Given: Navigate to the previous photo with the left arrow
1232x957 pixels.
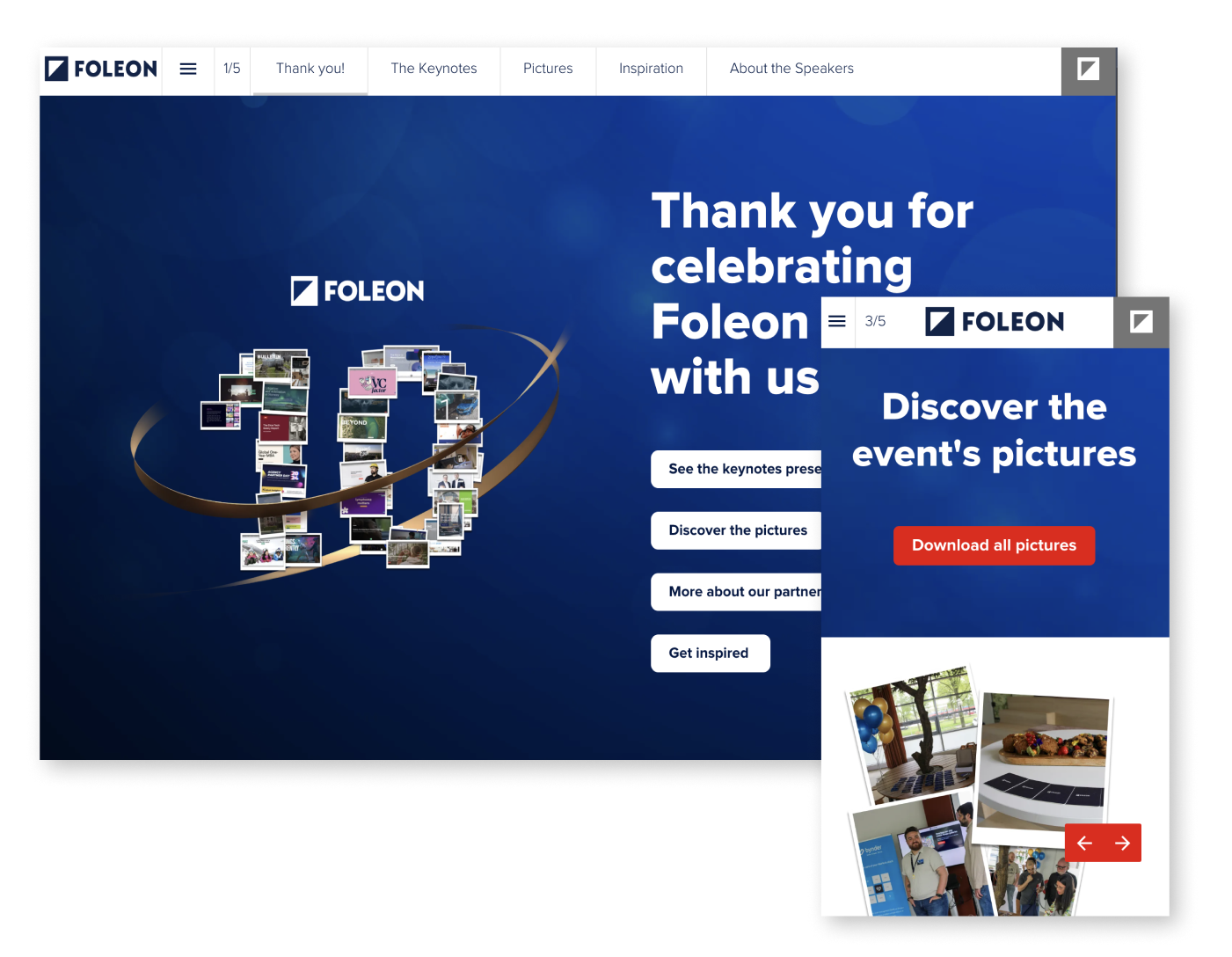Looking at the screenshot, I should tap(1083, 842).
